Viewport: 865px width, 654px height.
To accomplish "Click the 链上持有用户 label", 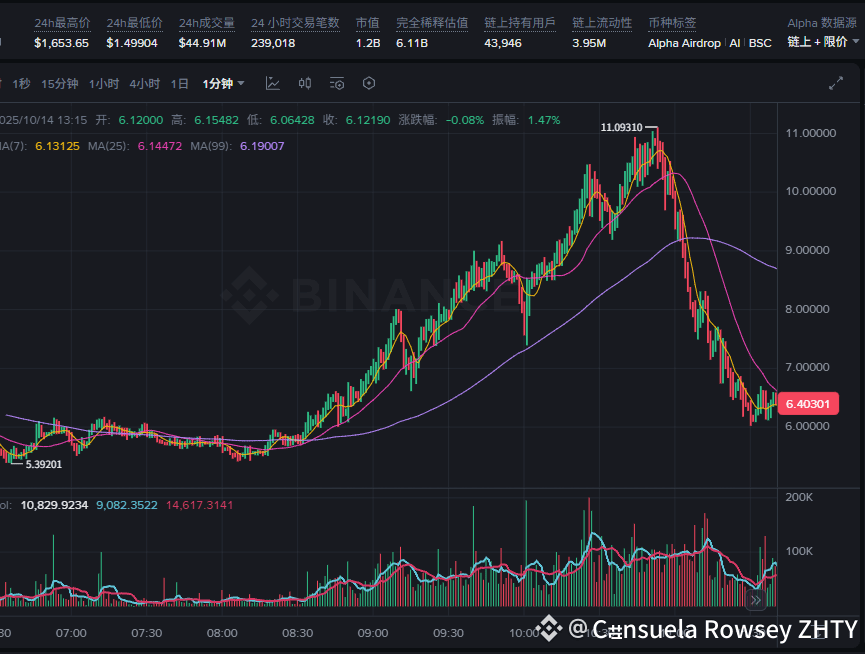I will click(x=520, y=23).
